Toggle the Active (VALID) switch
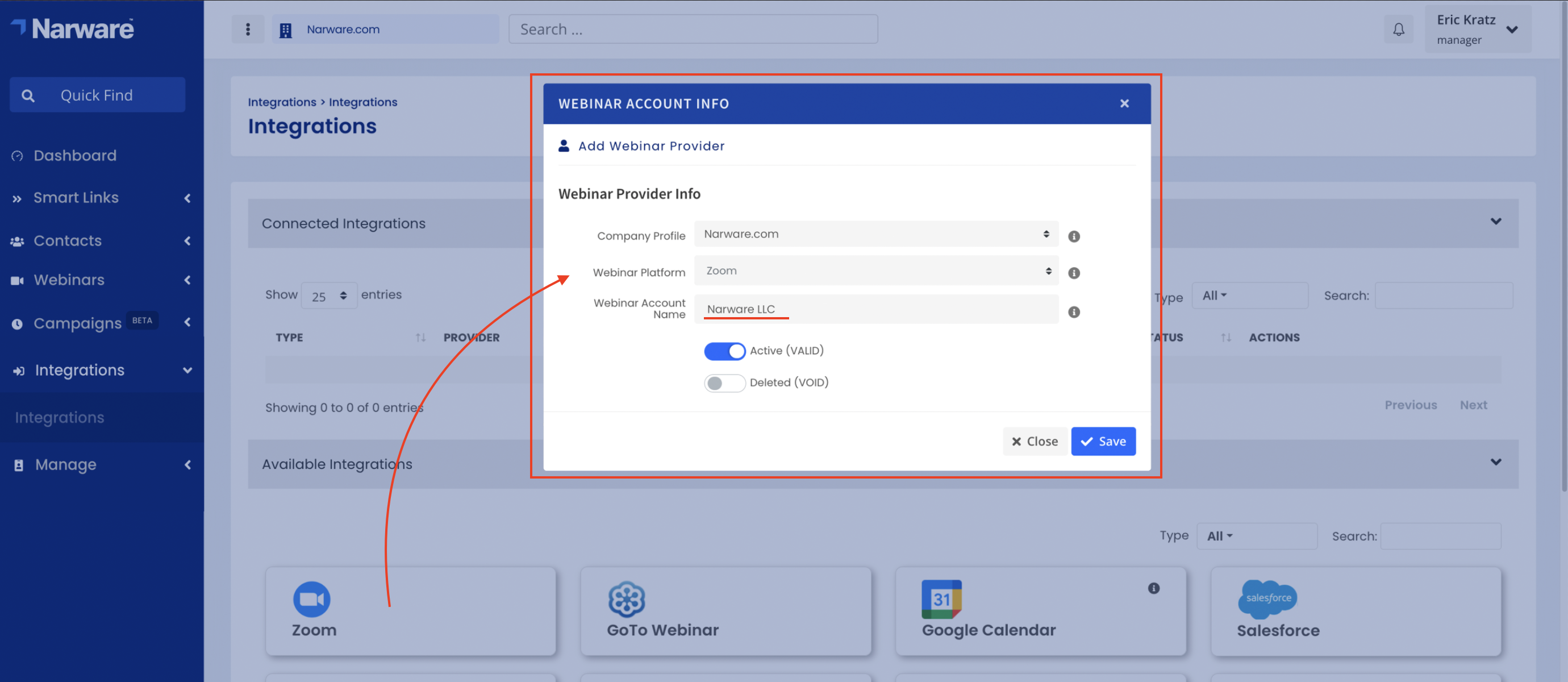1568x682 pixels. [x=724, y=351]
